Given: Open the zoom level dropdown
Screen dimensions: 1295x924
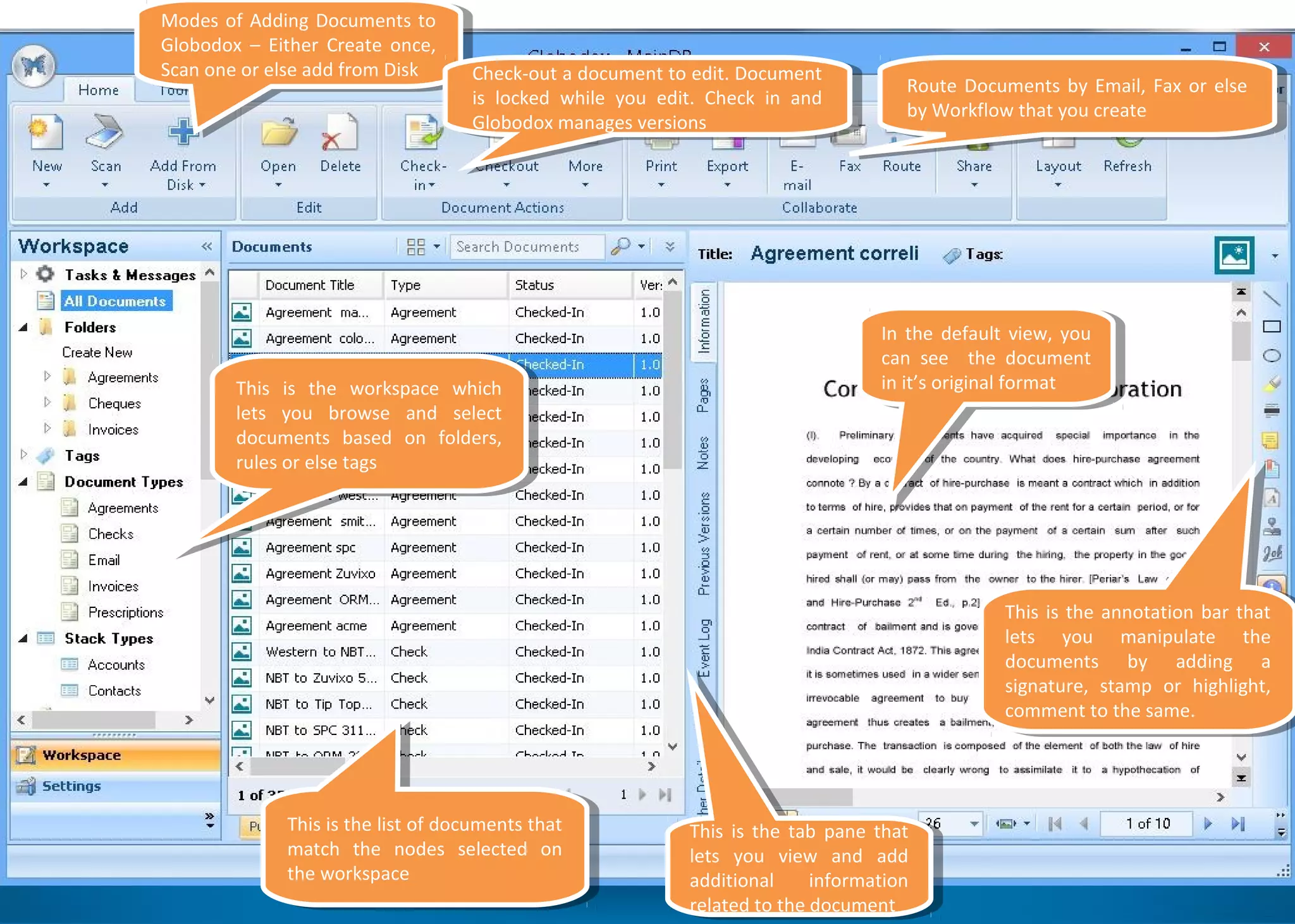Looking at the screenshot, I should pyautogui.click(x=974, y=824).
